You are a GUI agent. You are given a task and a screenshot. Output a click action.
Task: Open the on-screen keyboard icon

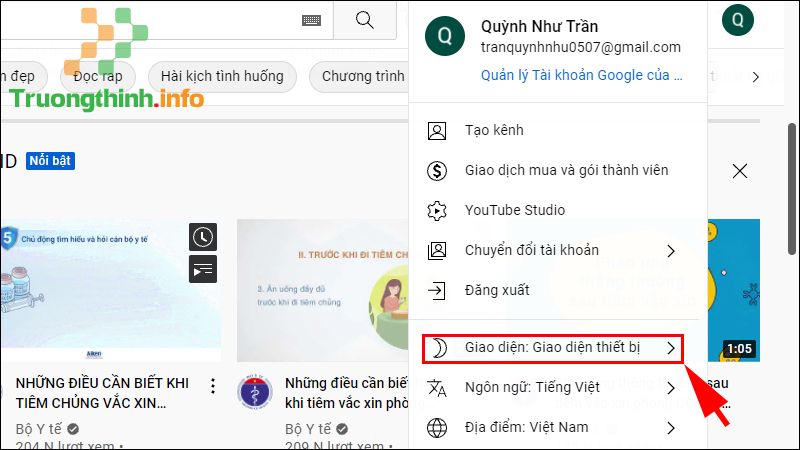tap(311, 20)
